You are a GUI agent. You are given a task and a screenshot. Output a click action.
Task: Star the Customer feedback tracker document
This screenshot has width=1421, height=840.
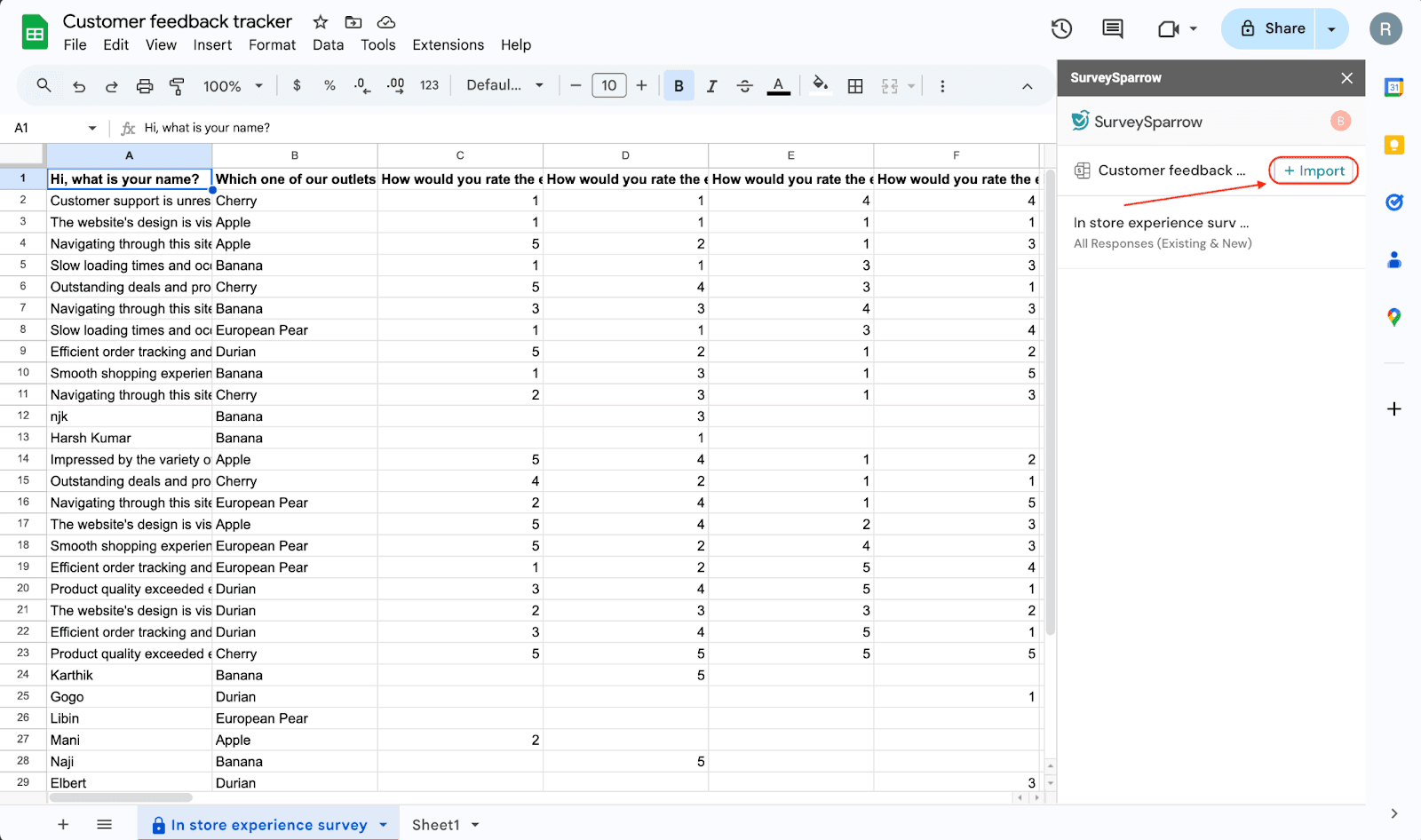coord(321,22)
